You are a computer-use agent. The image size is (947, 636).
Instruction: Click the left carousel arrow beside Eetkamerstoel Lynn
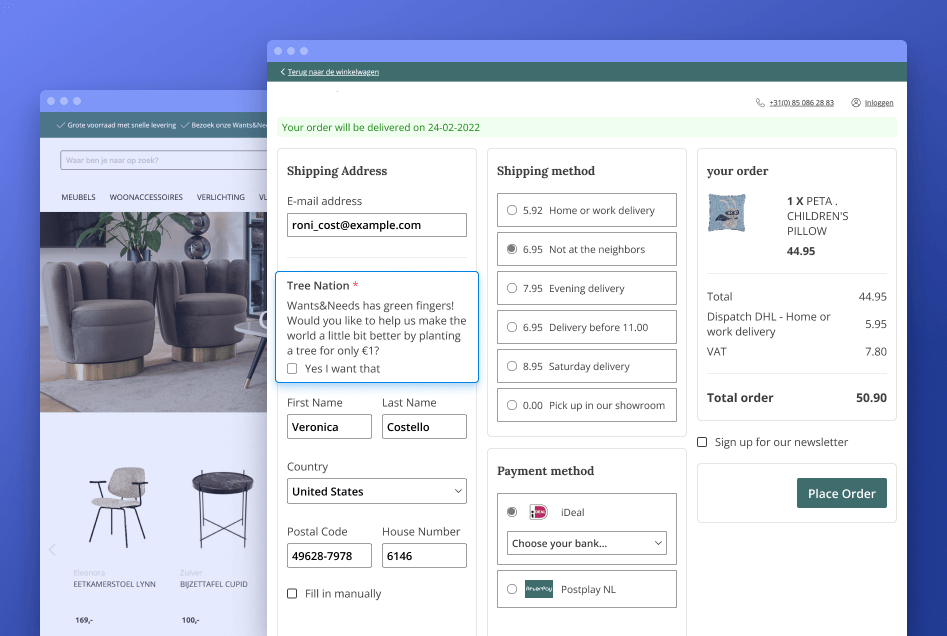tap(51, 549)
